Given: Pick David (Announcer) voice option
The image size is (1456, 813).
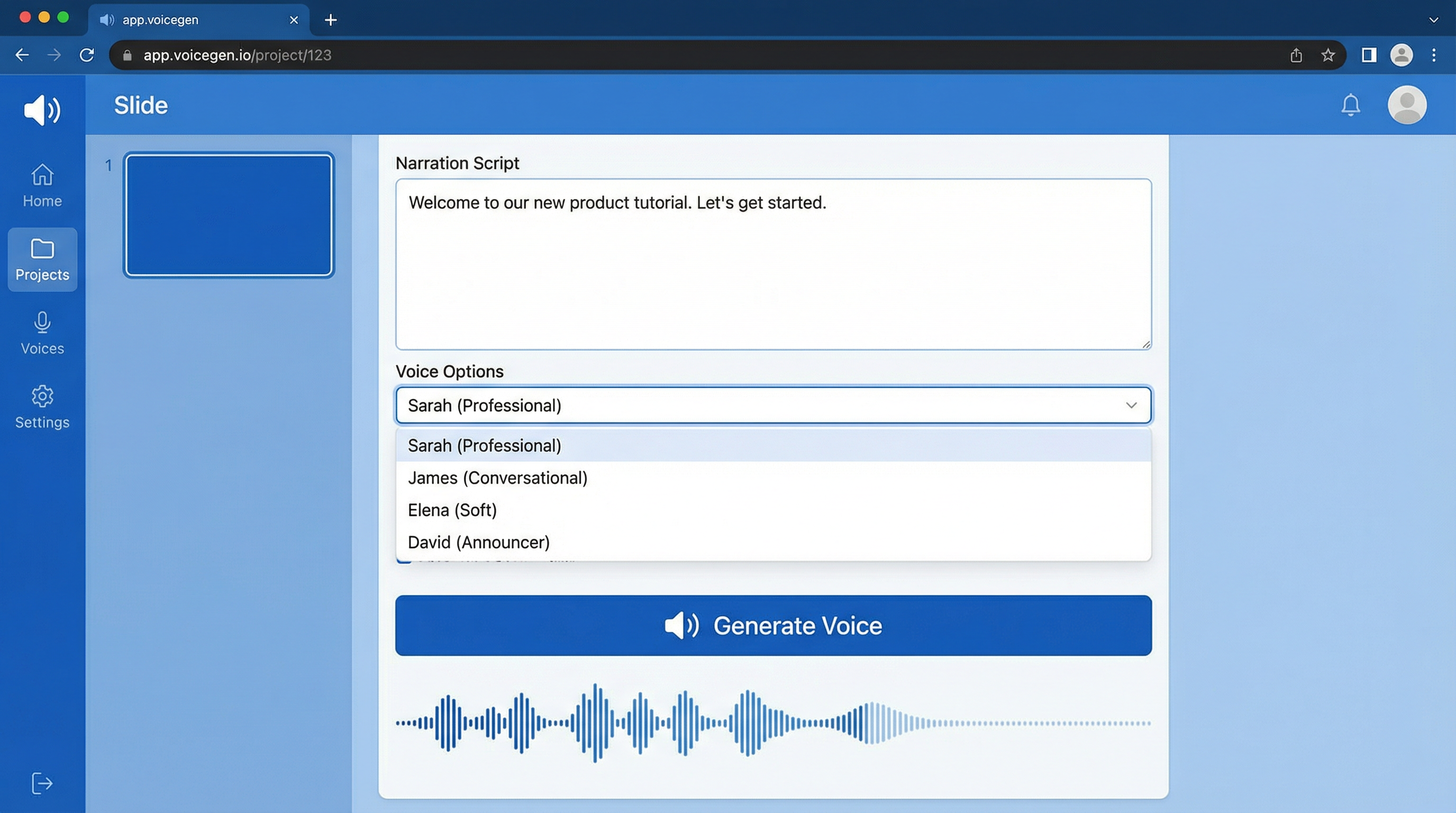Looking at the screenshot, I should pos(478,542).
